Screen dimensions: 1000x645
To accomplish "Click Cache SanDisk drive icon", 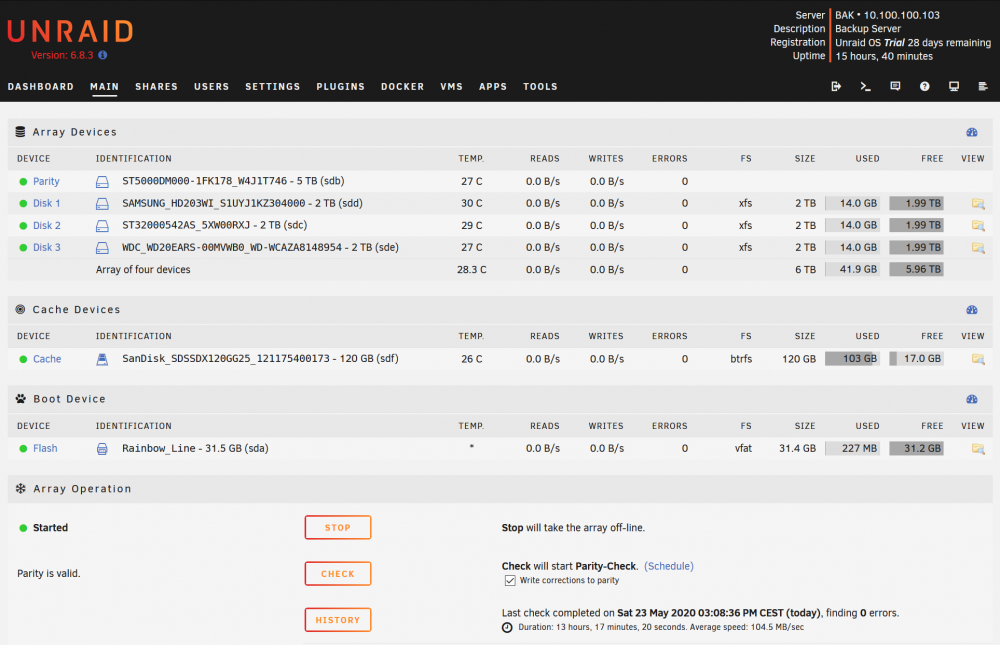I will tap(102, 359).
